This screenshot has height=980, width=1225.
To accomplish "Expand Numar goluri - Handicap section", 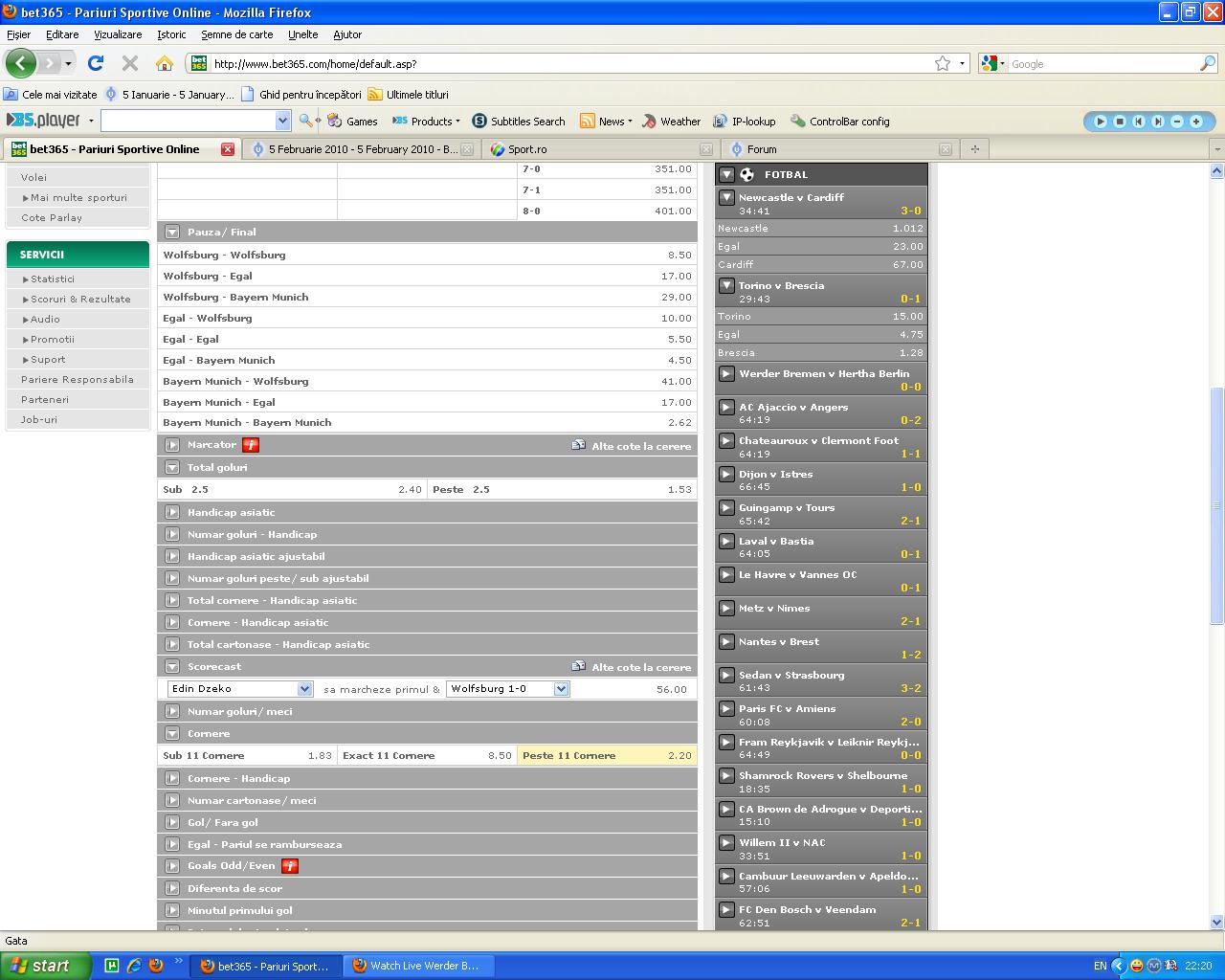I will coord(172,534).
